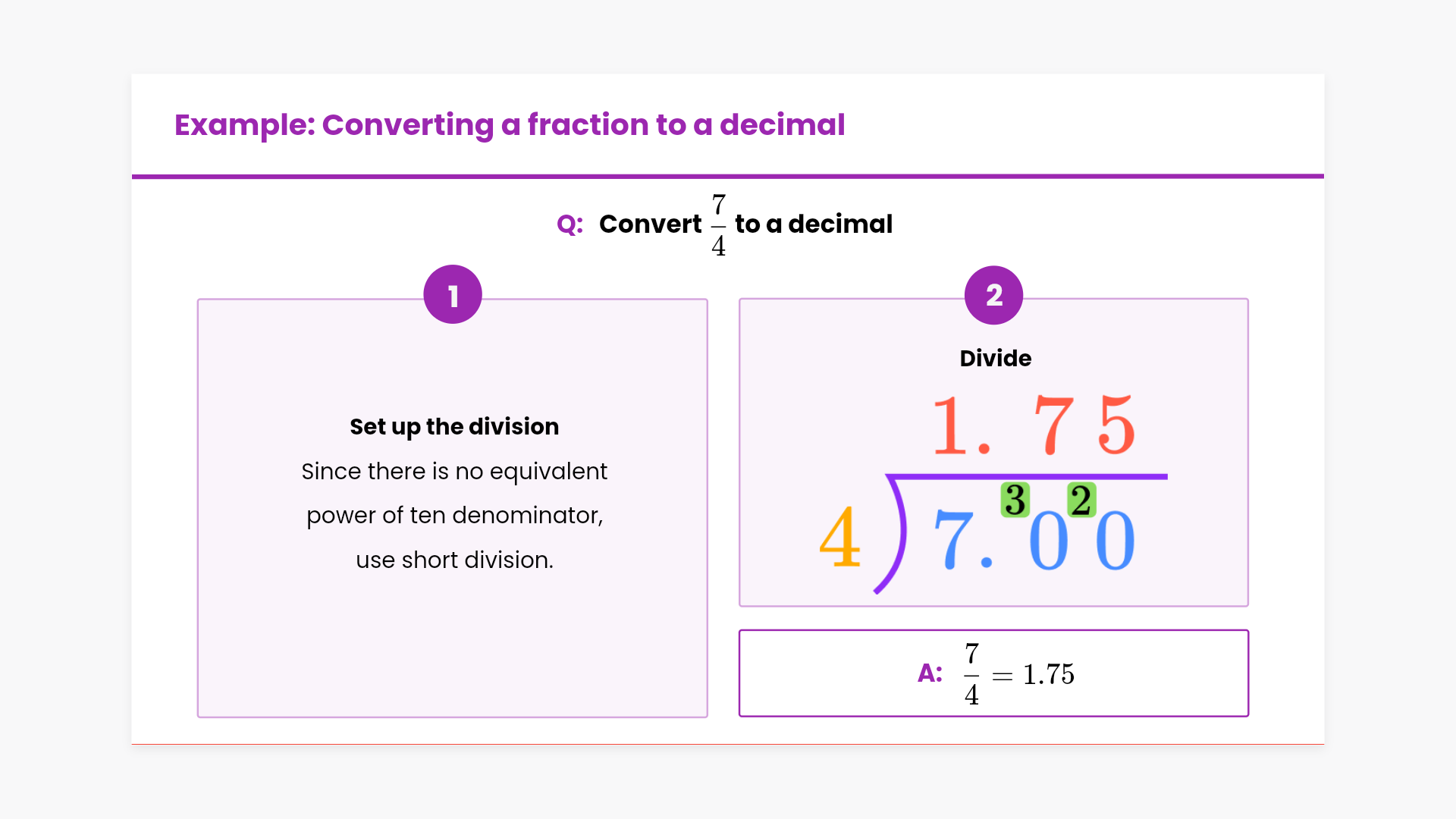Click the purple step 1 circle badge

pyautogui.click(x=453, y=295)
